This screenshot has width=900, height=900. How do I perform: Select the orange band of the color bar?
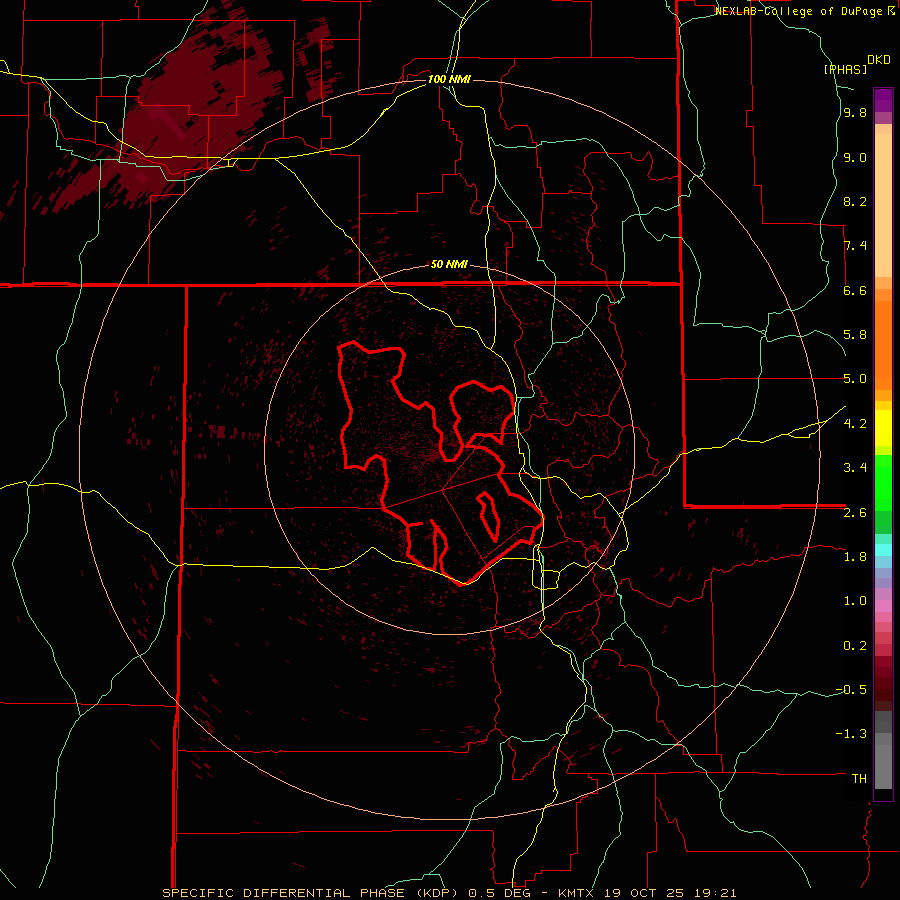point(883,346)
